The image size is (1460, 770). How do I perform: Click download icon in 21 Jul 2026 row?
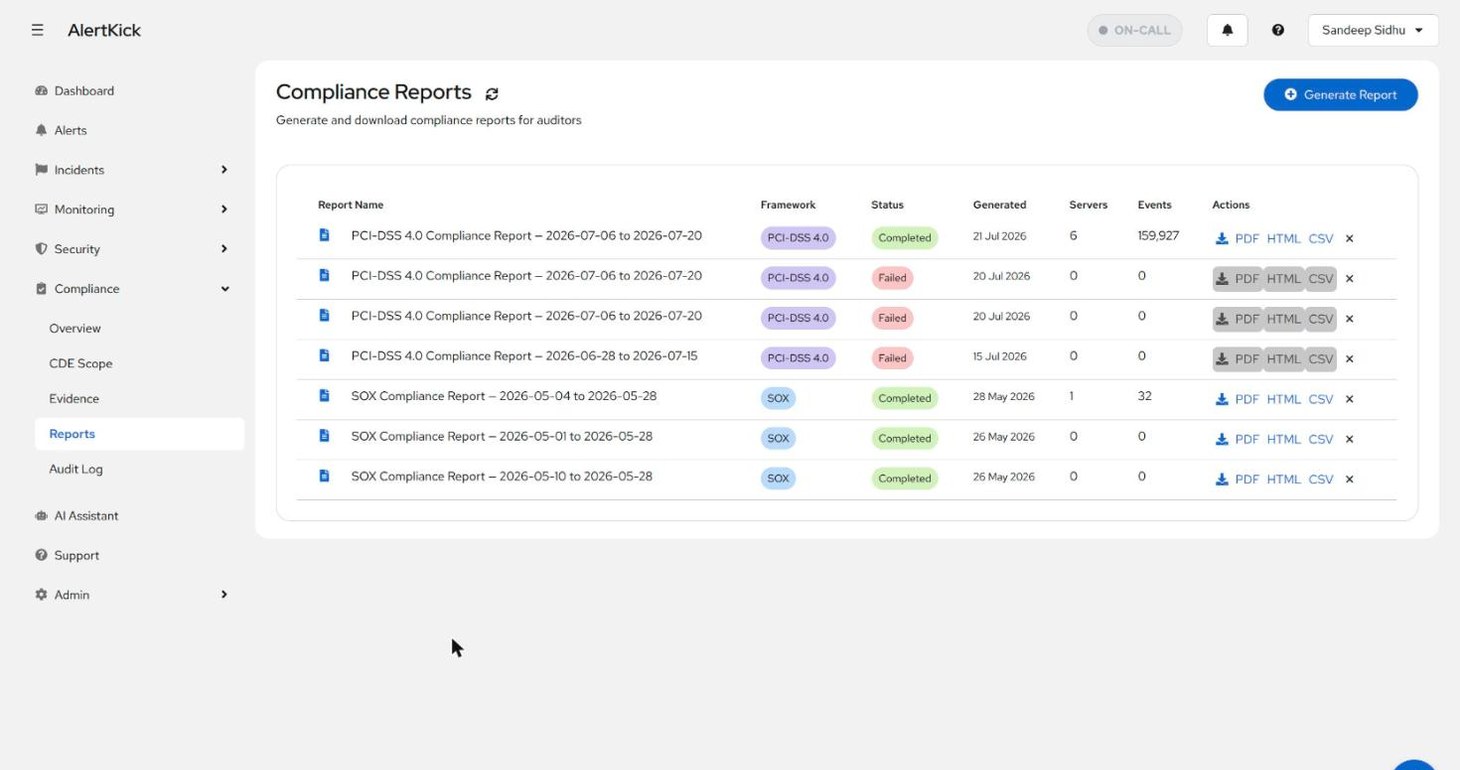[x=1221, y=239]
